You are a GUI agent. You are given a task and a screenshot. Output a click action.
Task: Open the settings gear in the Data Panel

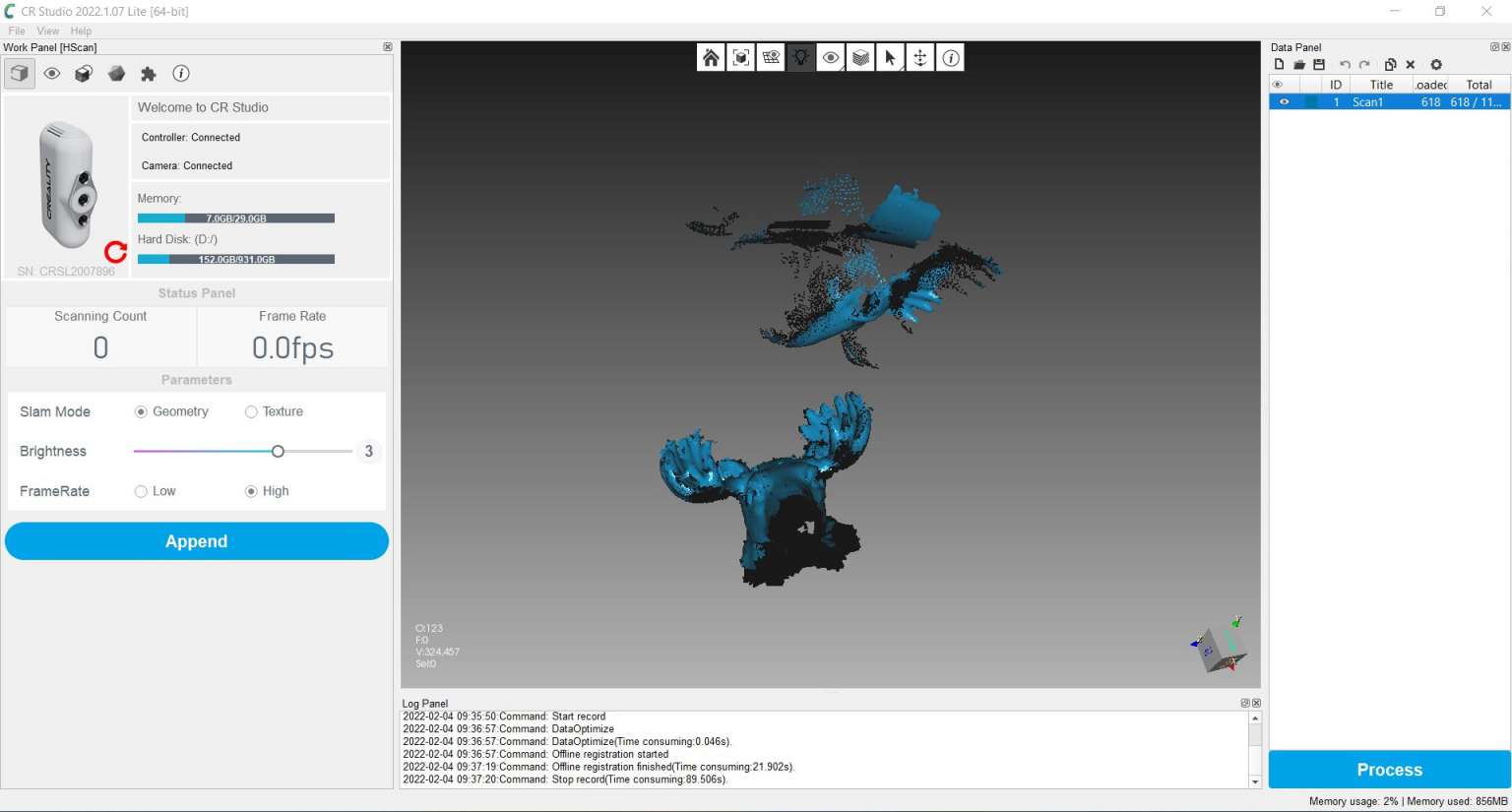[x=1436, y=64]
